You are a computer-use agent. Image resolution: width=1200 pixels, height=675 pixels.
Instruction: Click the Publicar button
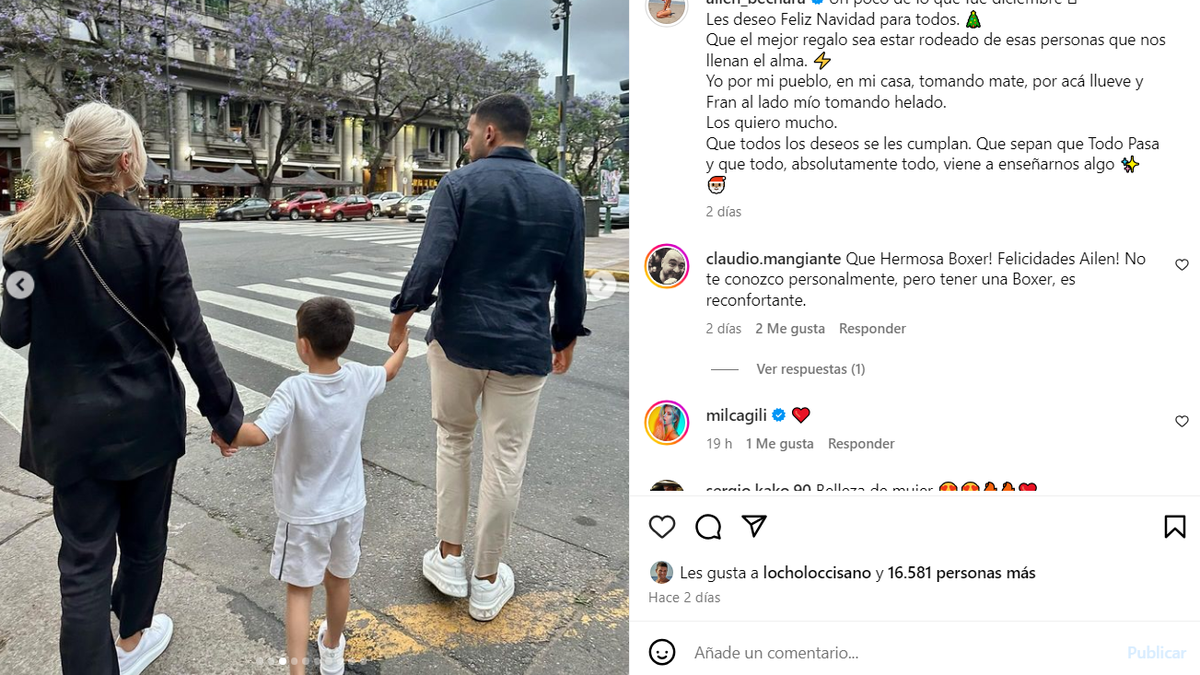pos(1156,652)
